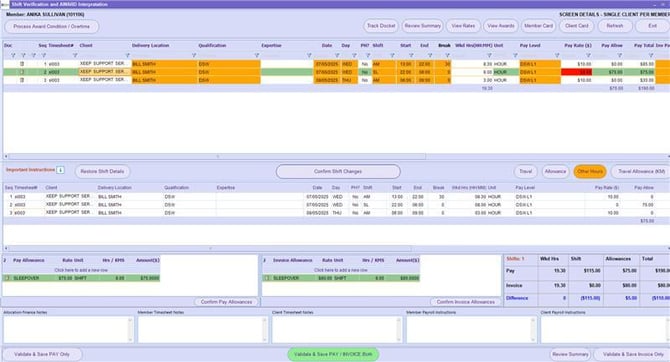Open filter icon for Wkd Hrs column

(x=489, y=56)
